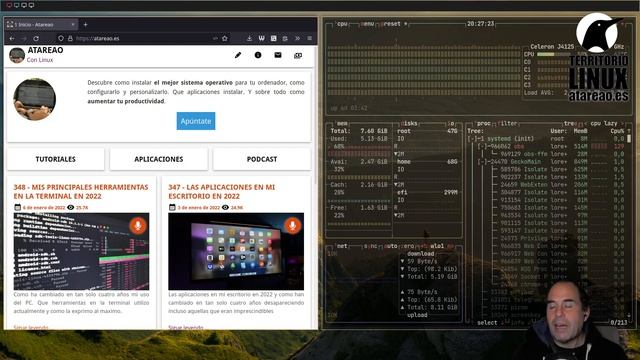Open the article 347 Las aplicaciones en mi escritorio title
Viewport: 640px width, 360px height.
(x=222, y=191)
